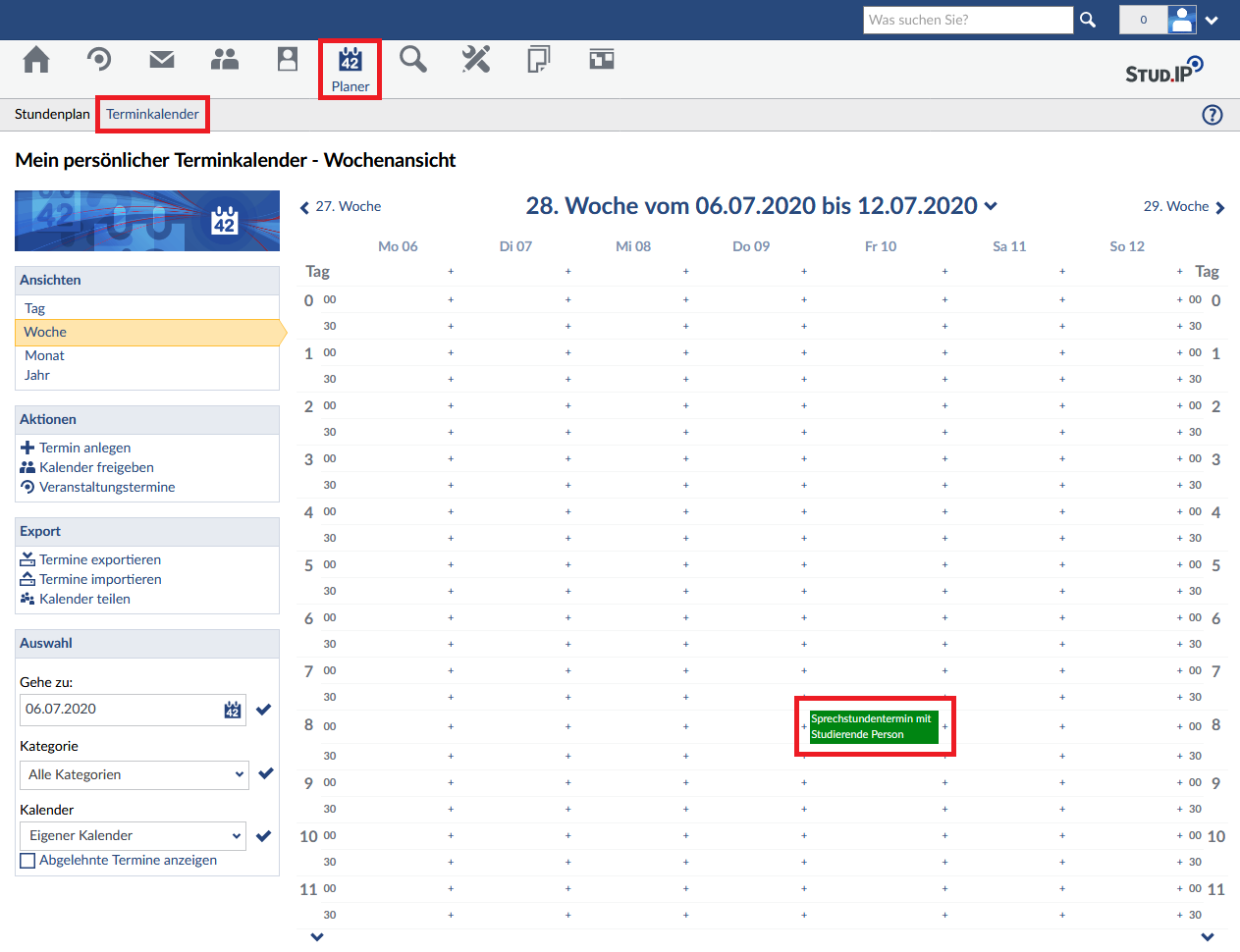The image size is (1240, 952).
Task: Switch to the Stundenplan tab
Action: 52,114
